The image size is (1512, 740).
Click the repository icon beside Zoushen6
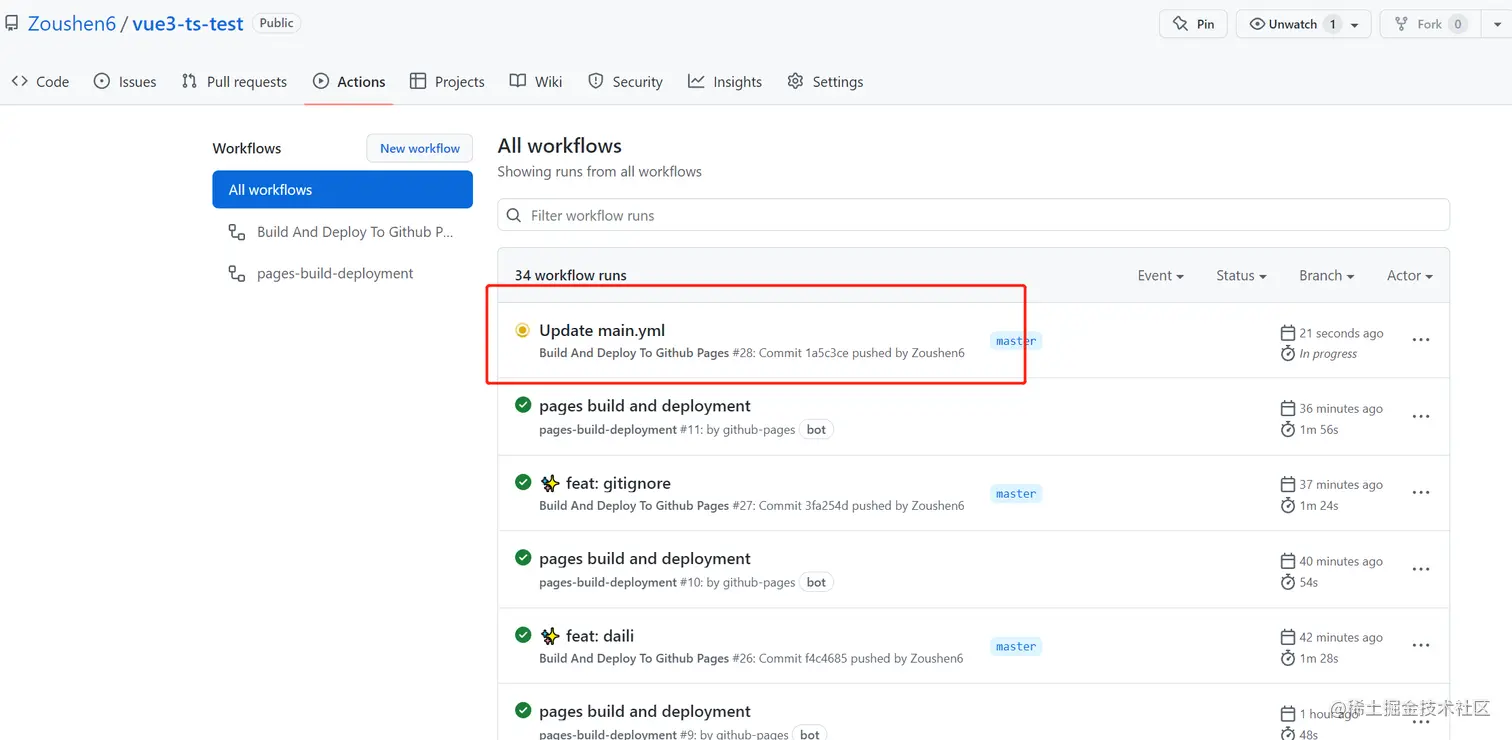tap(11, 24)
